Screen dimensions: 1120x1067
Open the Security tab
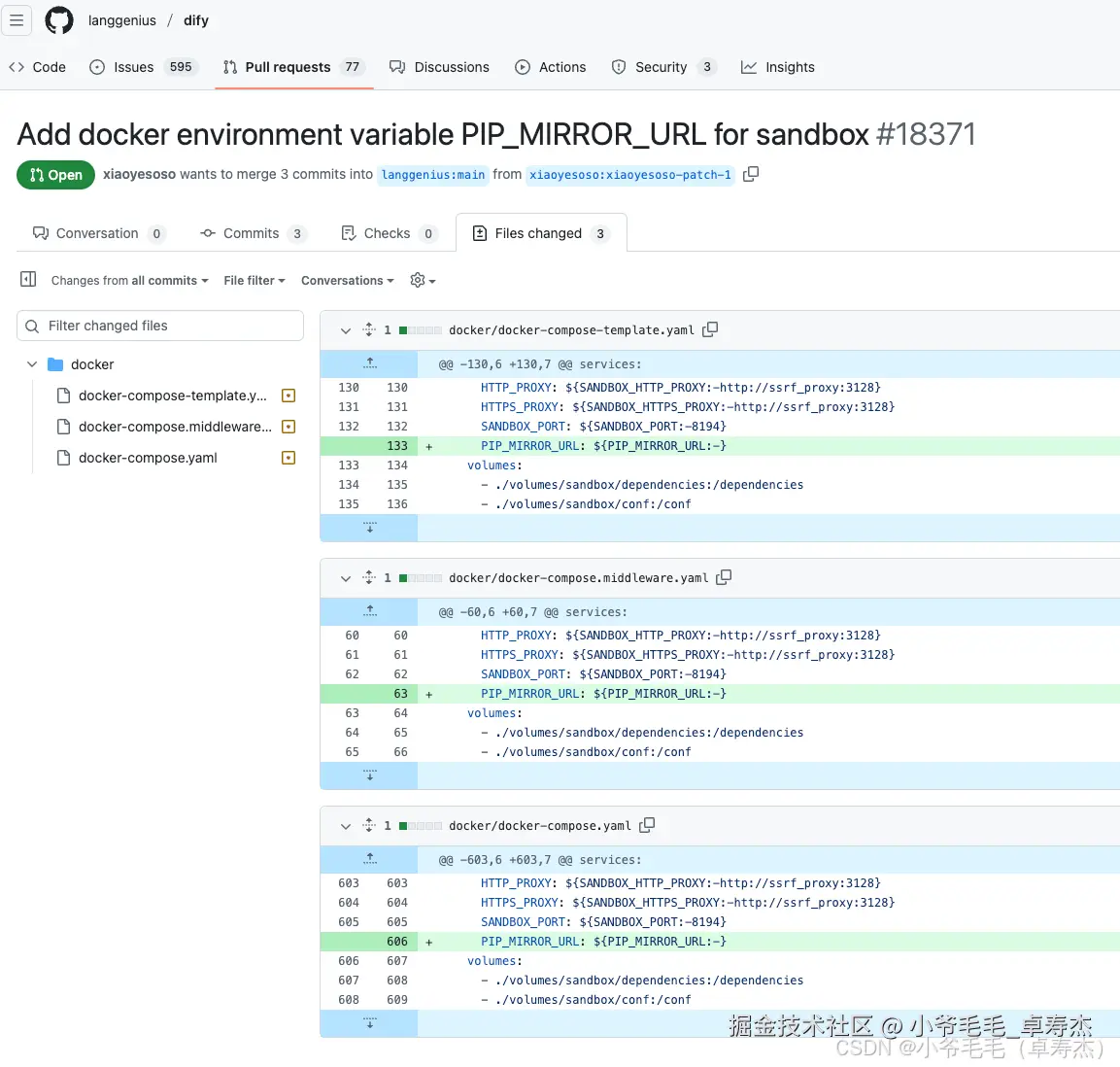[x=662, y=67]
